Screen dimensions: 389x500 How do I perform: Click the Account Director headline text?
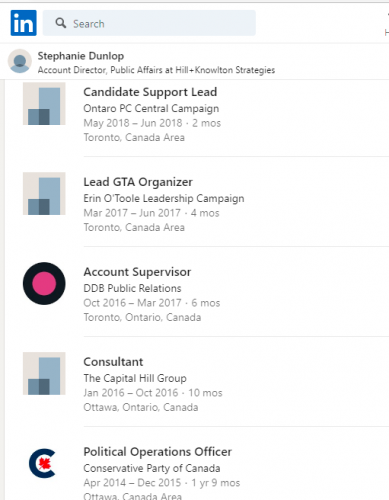click(x=156, y=70)
